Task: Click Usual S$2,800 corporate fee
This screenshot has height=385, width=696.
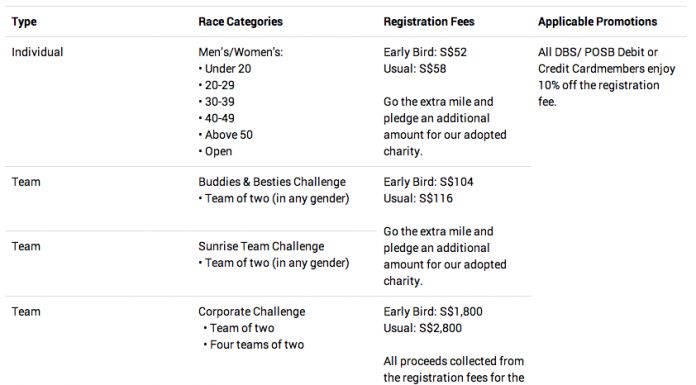Action: [423, 328]
